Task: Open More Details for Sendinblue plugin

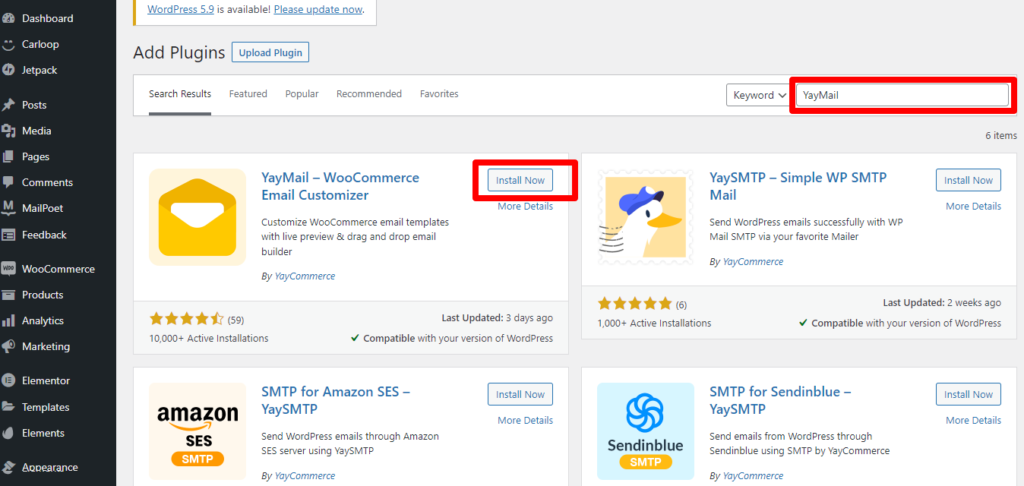Action: click(x=973, y=421)
